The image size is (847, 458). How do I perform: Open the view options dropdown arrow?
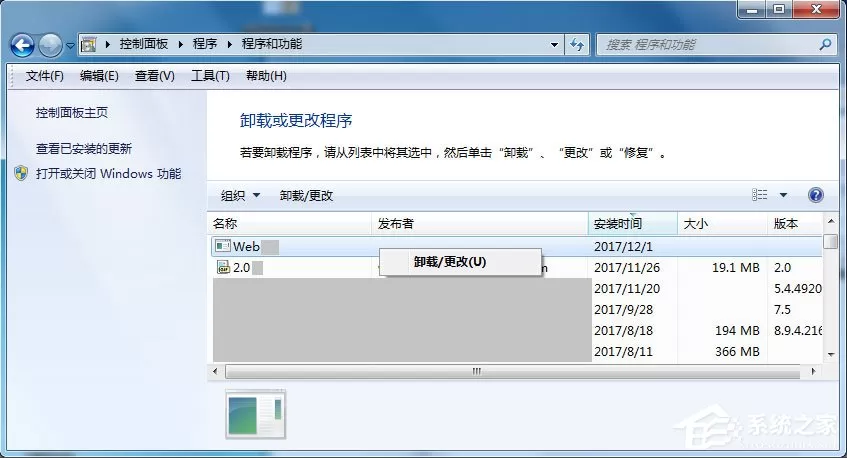(x=783, y=195)
